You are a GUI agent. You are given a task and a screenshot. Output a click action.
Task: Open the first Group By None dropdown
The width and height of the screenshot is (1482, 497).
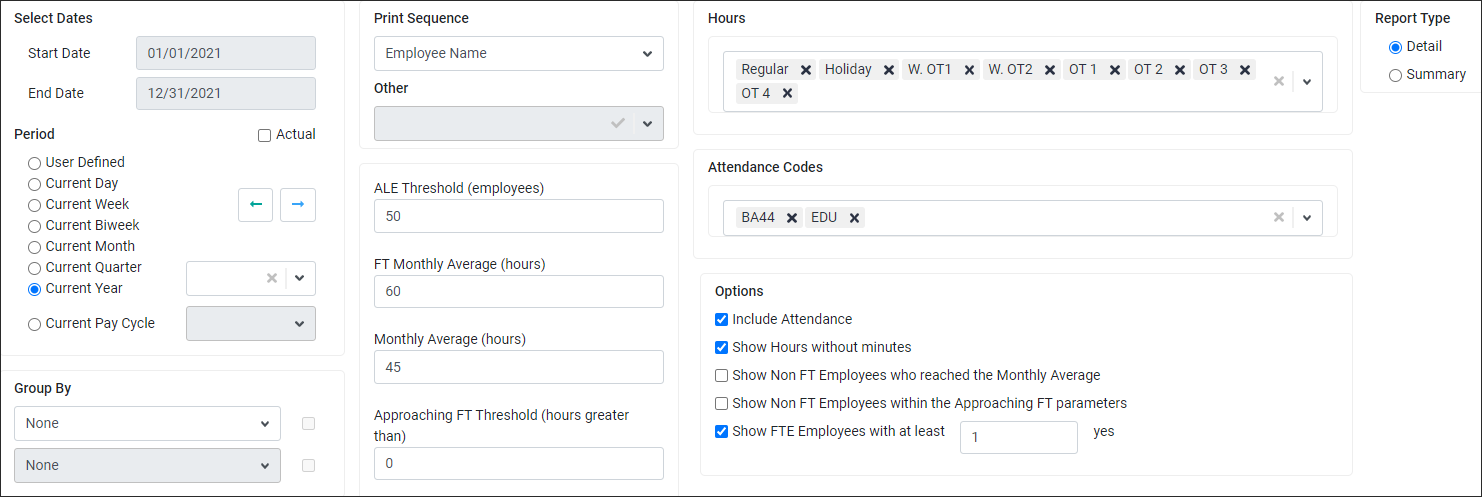tap(148, 424)
